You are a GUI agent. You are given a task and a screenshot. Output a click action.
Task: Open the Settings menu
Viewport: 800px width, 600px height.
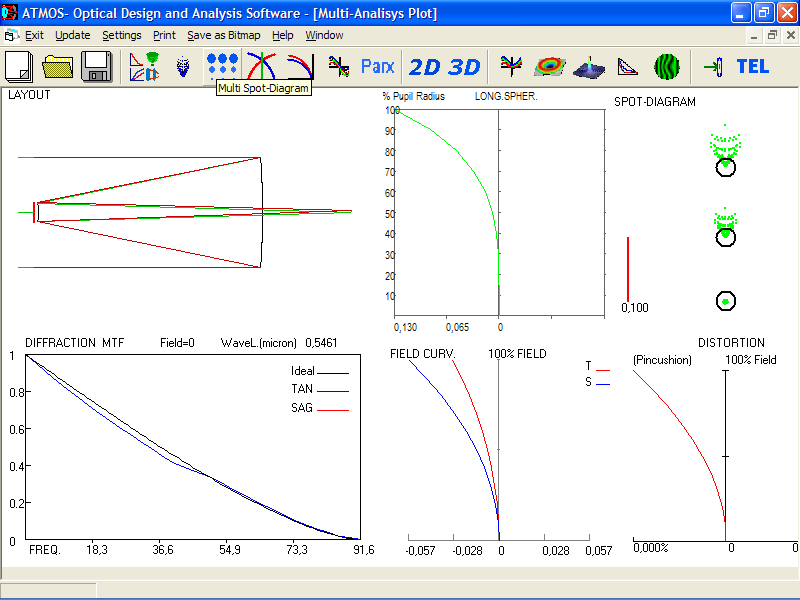tap(122, 35)
